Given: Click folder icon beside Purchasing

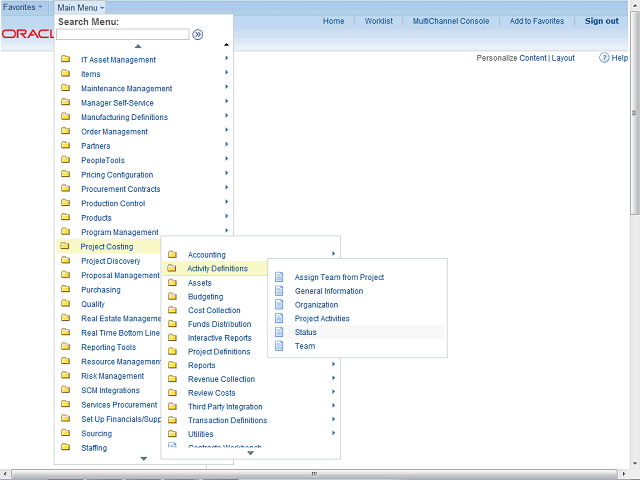Looking at the screenshot, I should coord(65,289).
